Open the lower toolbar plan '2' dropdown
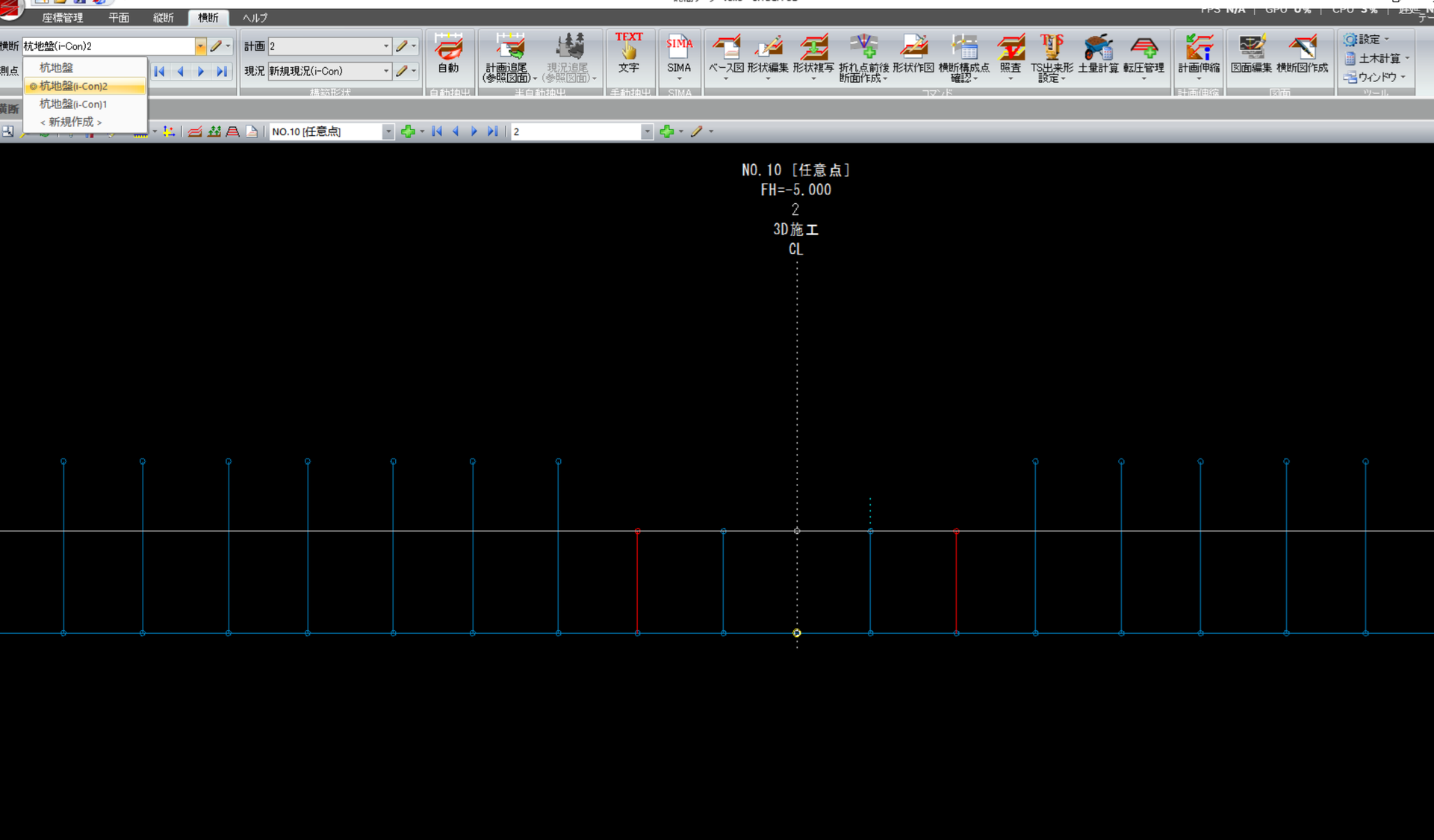Image resolution: width=1434 pixels, height=840 pixels. point(647,132)
